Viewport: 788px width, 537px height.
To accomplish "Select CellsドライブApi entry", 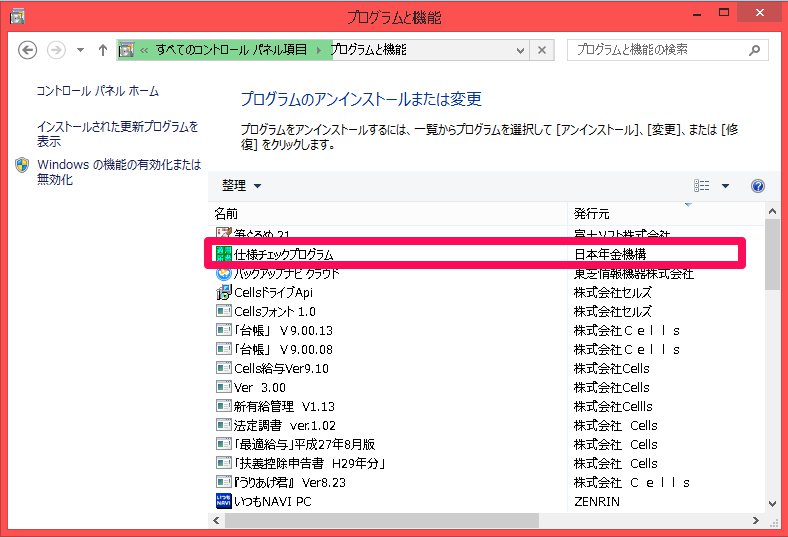I will (273, 292).
